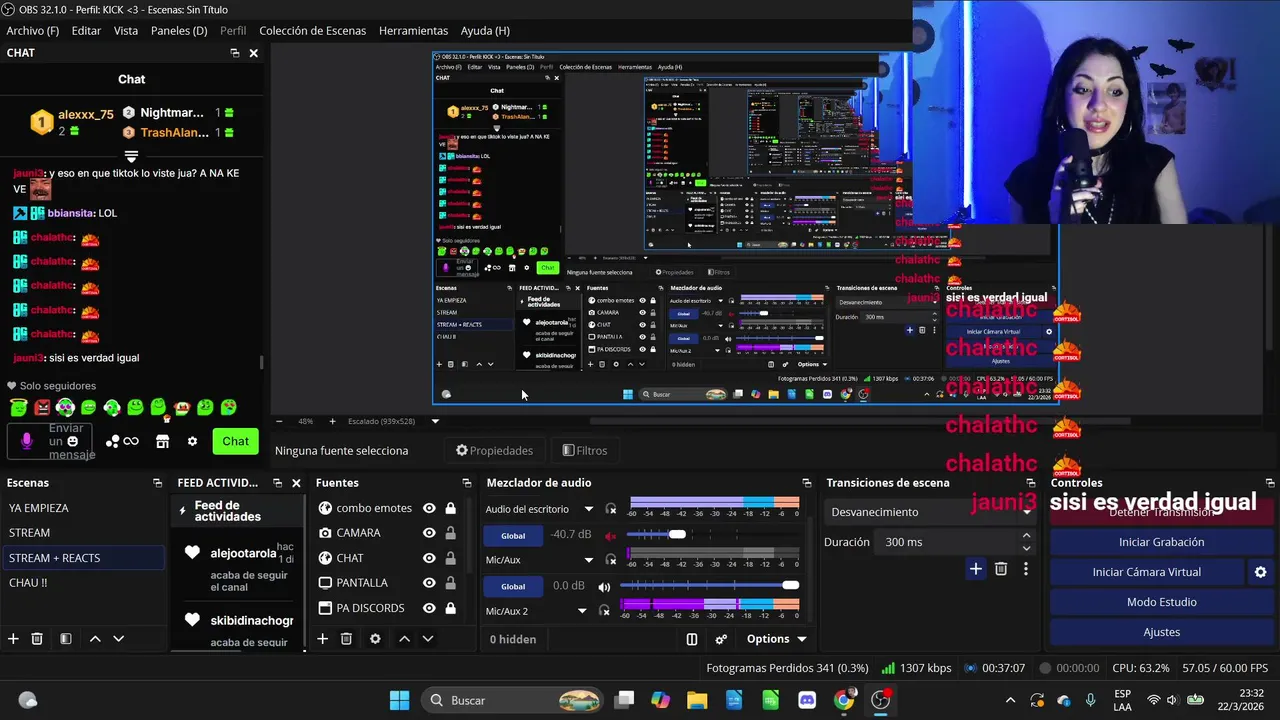
Task: Expand Mic/Aux 2 dropdown arrow
Action: (582, 611)
